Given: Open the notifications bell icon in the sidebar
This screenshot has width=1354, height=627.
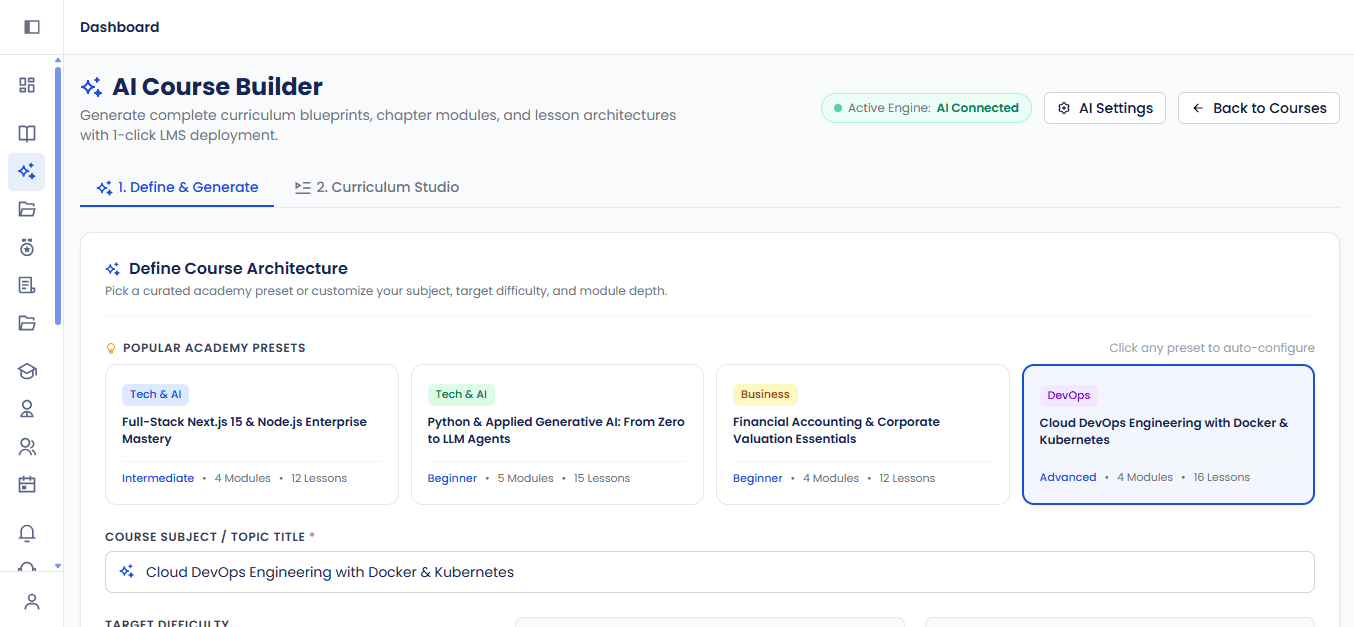Looking at the screenshot, I should (27, 533).
